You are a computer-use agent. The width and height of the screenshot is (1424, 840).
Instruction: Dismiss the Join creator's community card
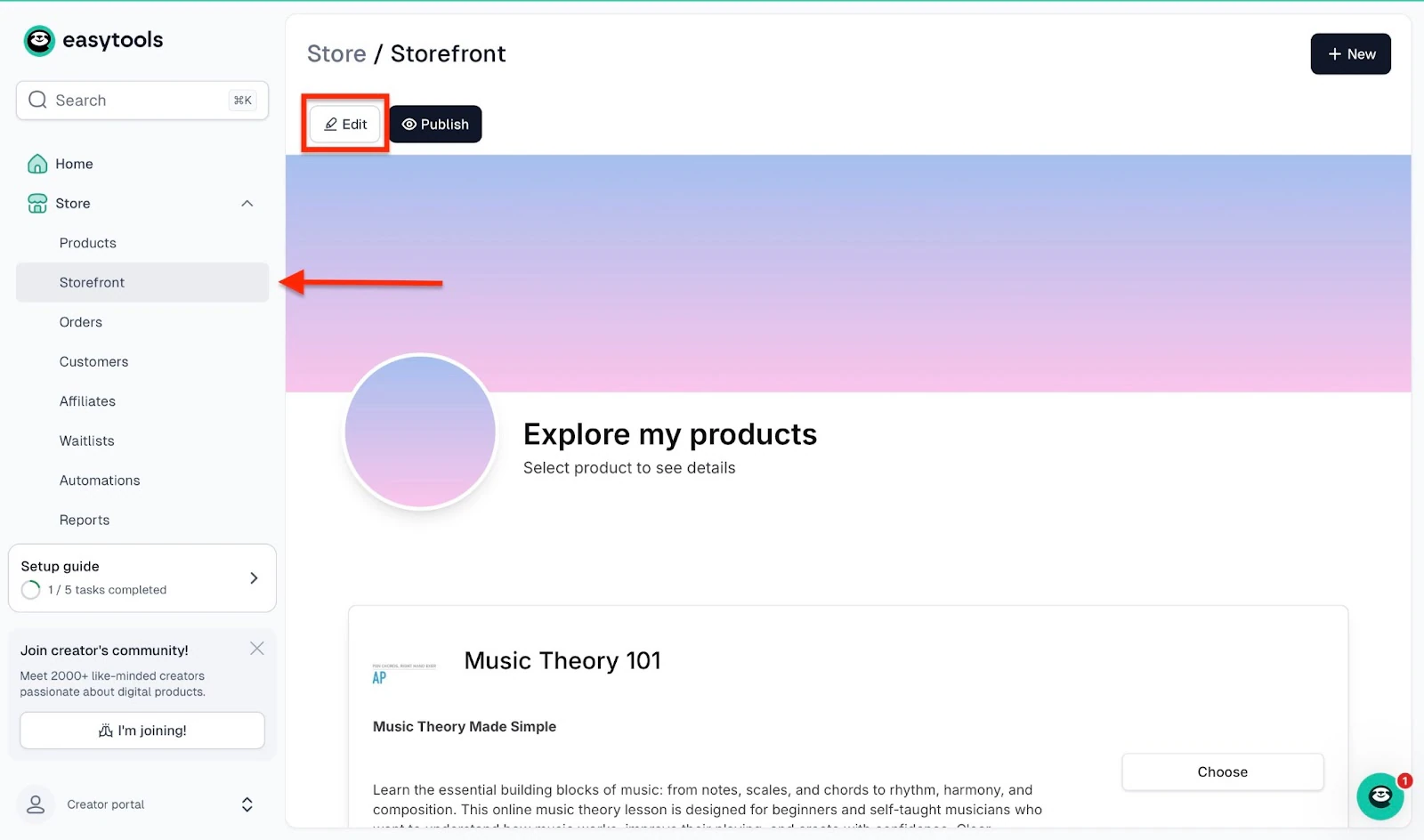(x=257, y=649)
